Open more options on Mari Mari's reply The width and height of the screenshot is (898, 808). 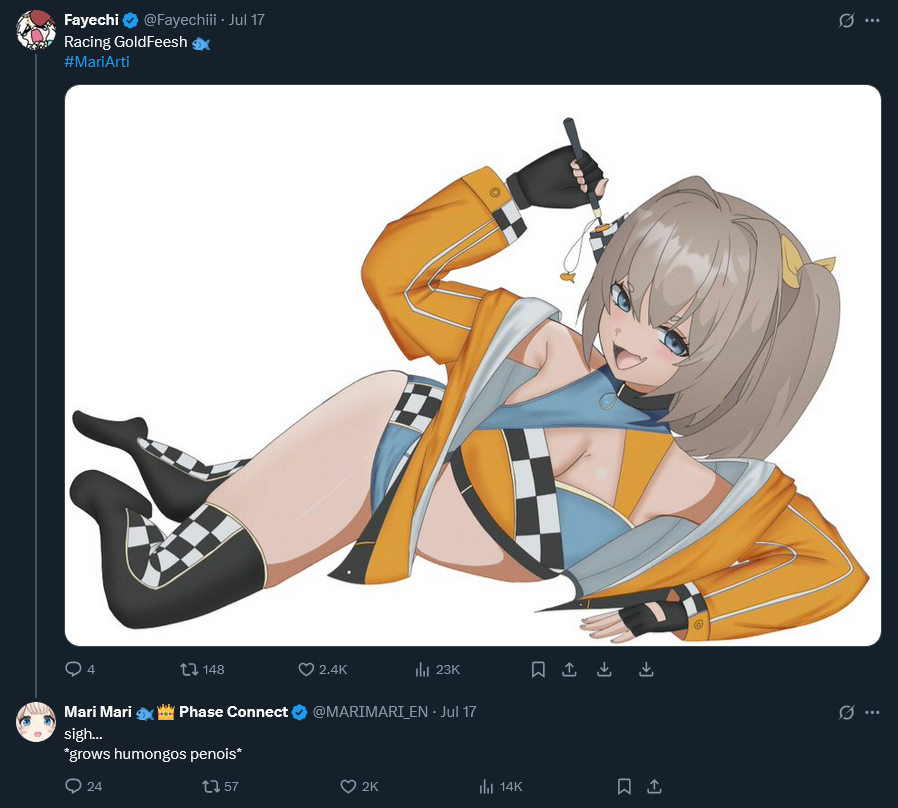(x=872, y=712)
